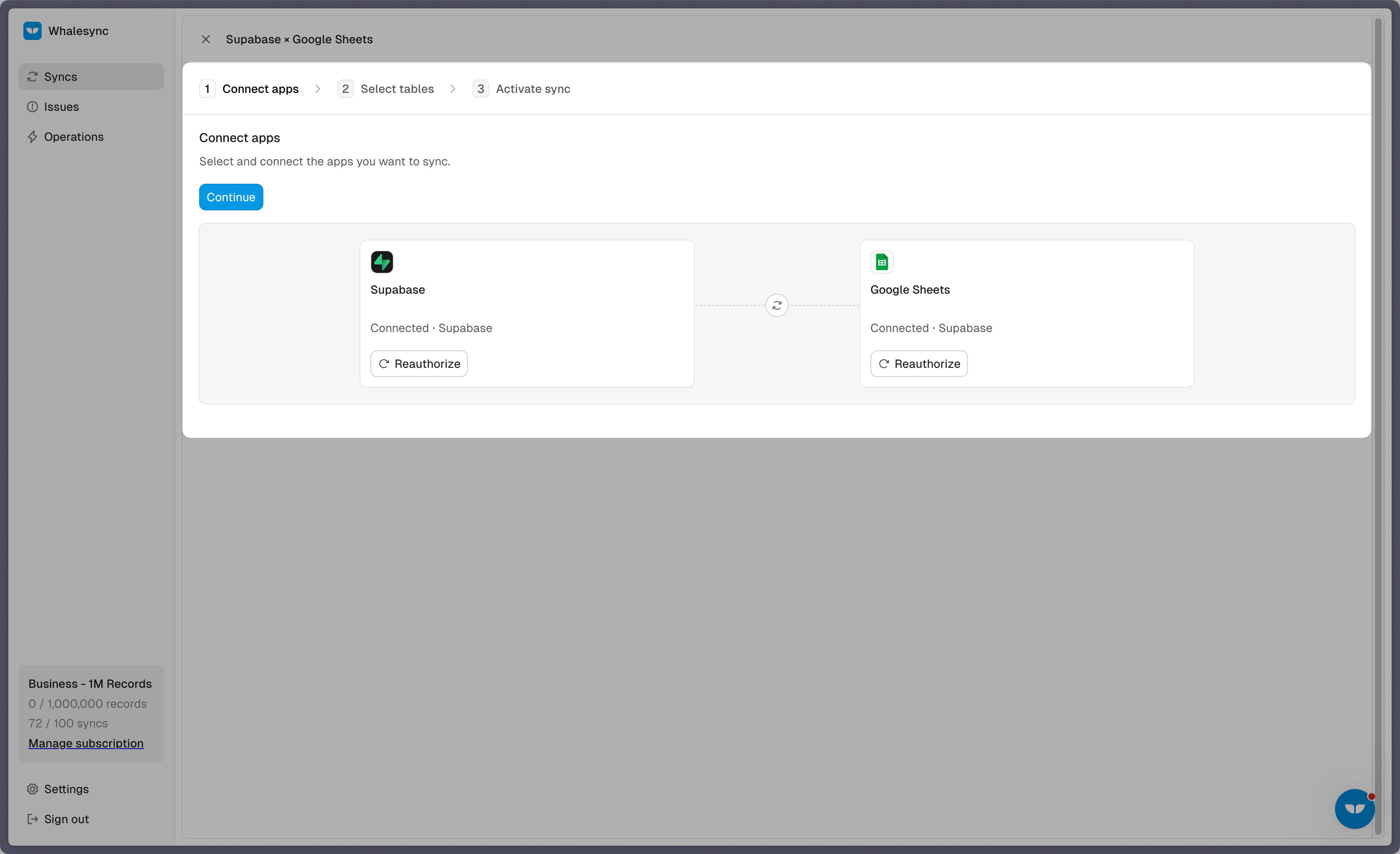Open the Issues sidebar item

(91, 107)
